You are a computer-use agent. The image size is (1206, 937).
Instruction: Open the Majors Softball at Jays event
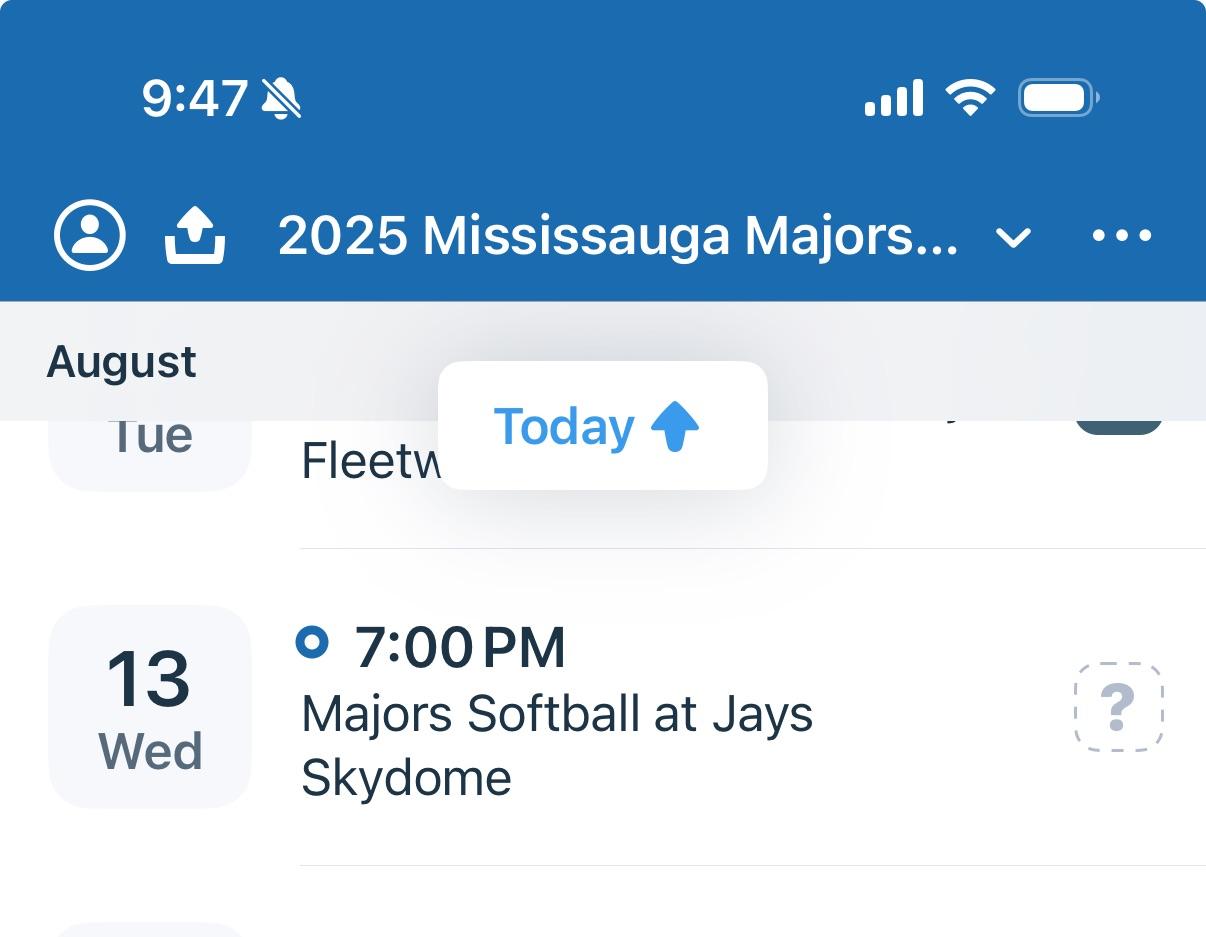[x=557, y=714]
